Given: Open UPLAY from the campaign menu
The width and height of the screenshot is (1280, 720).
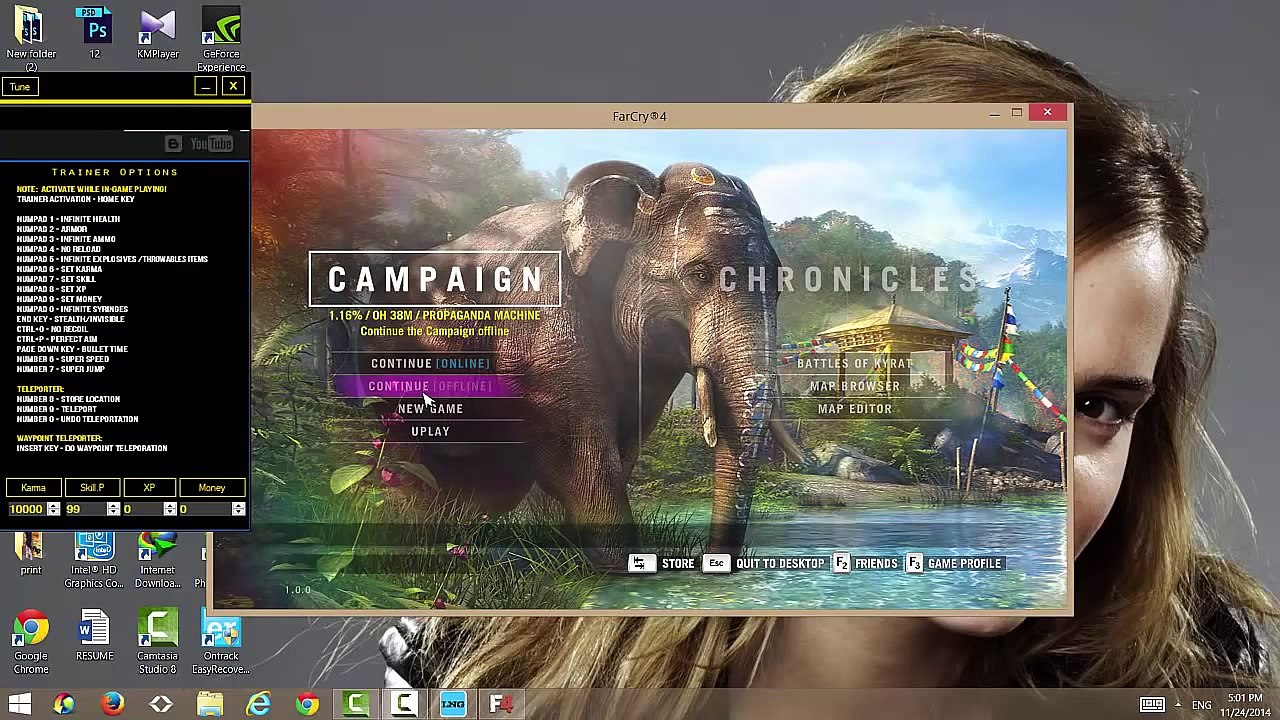Looking at the screenshot, I should point(430,432).
